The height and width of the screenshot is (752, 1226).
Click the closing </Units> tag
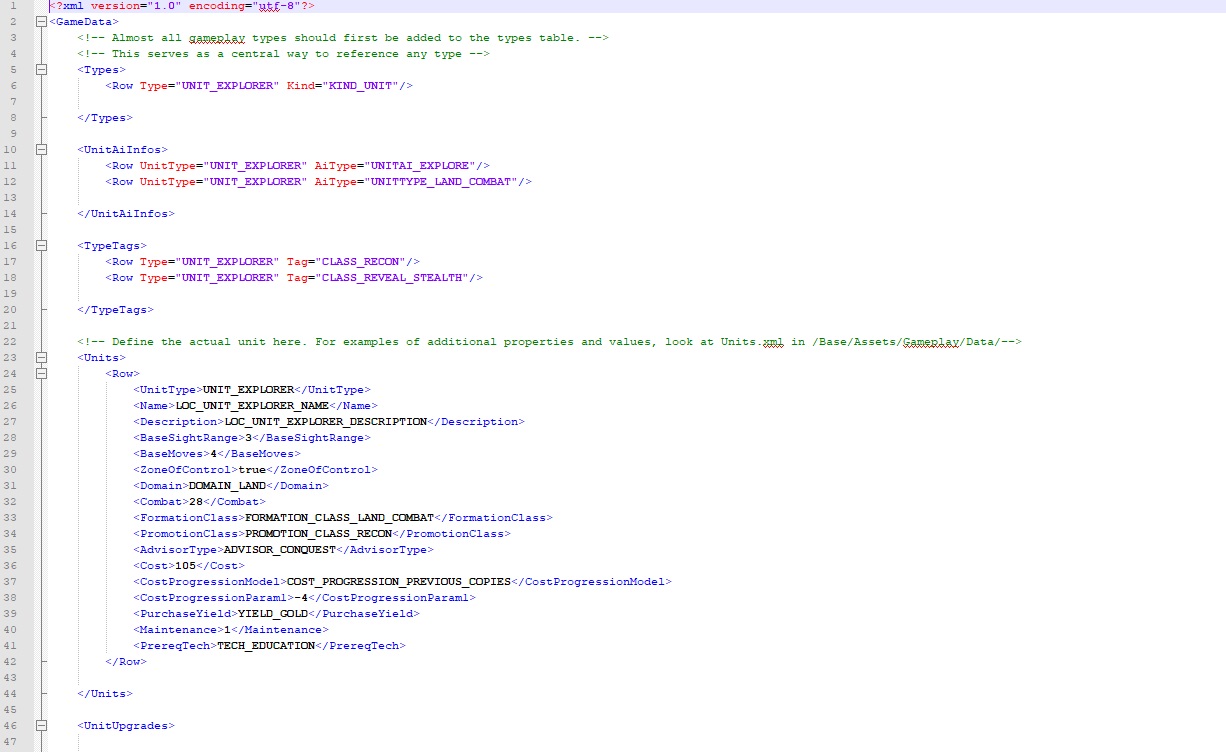[x=105, y=694]
